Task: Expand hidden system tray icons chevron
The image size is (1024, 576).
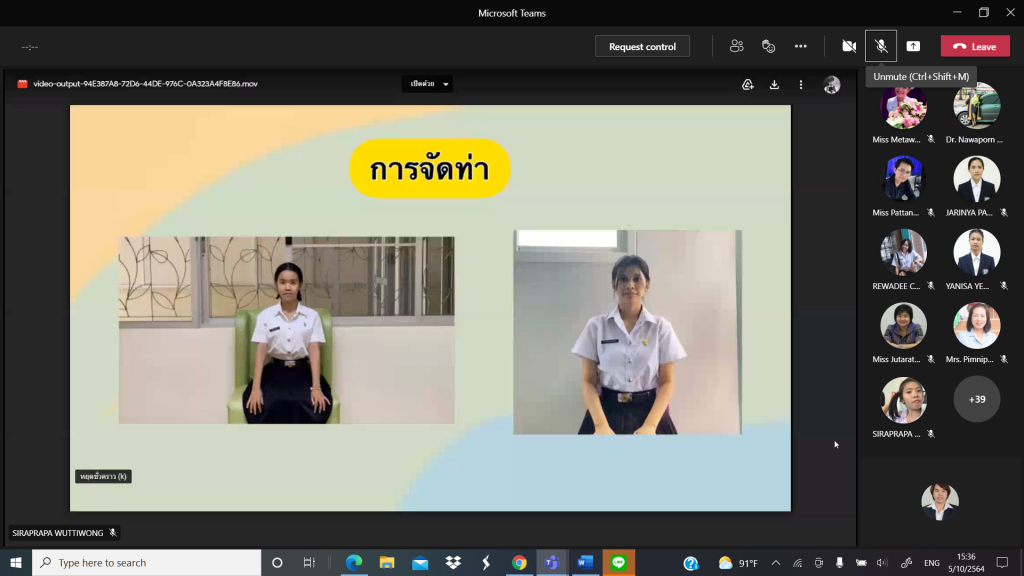Action: [x=776, y=562]
